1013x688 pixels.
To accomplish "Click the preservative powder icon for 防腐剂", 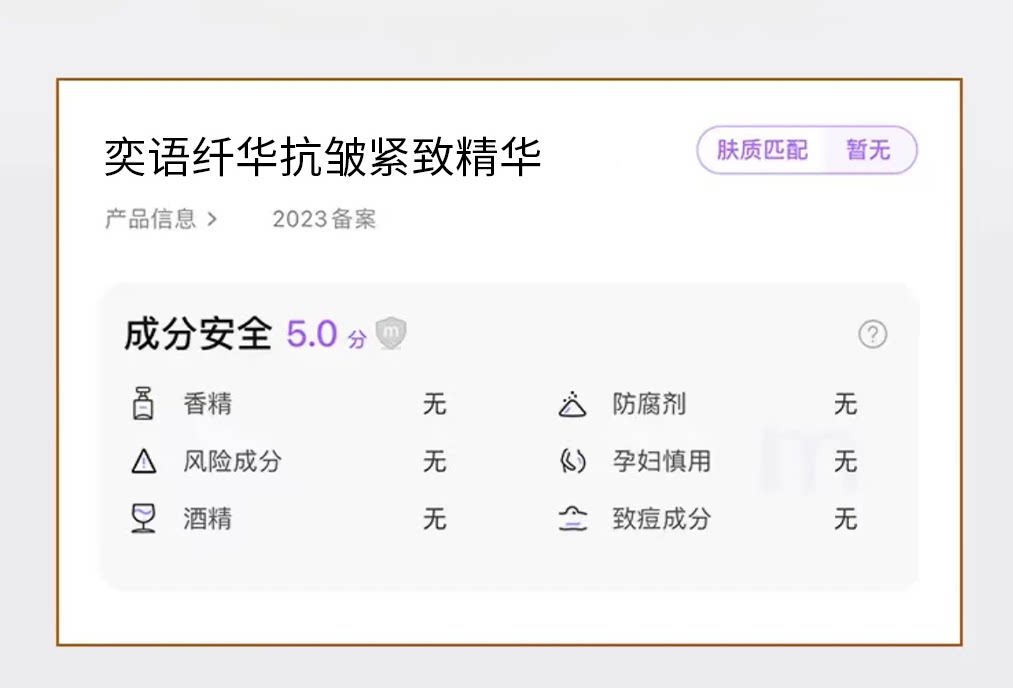I will pyautogui.click(x=572, y=404).
